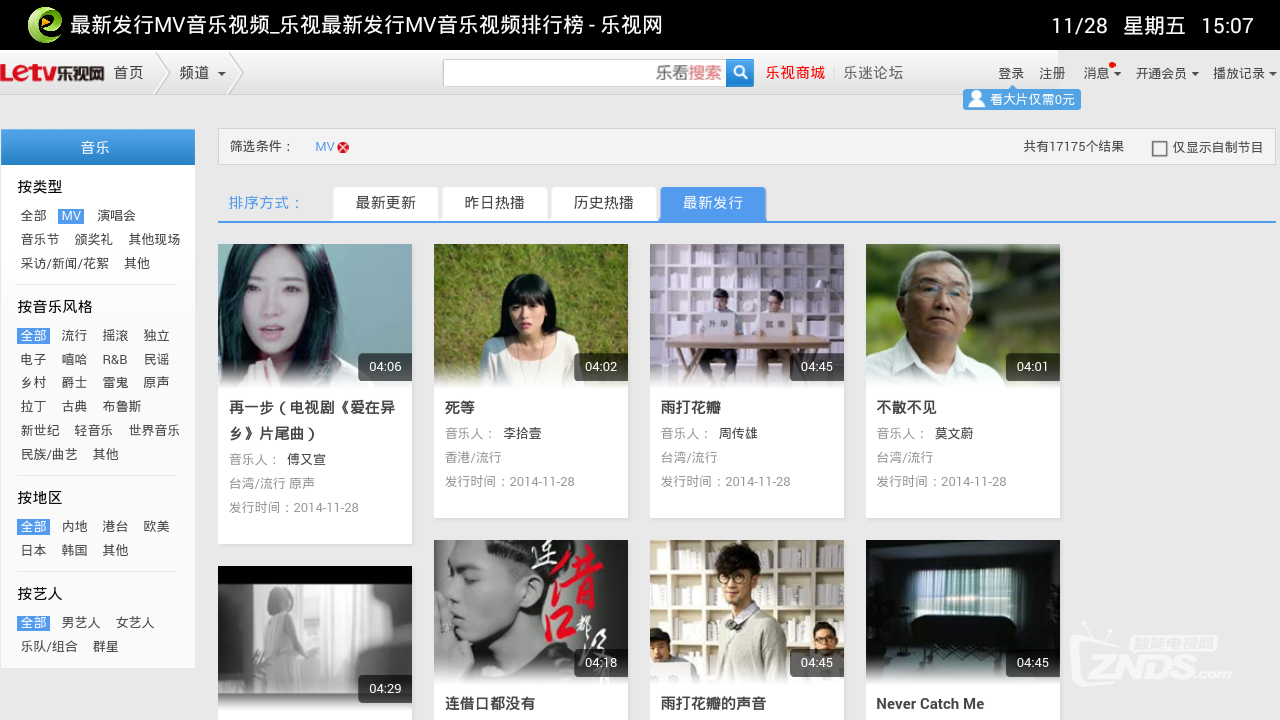Open the 播放记录 dropdown

(x=1242, y=73)
